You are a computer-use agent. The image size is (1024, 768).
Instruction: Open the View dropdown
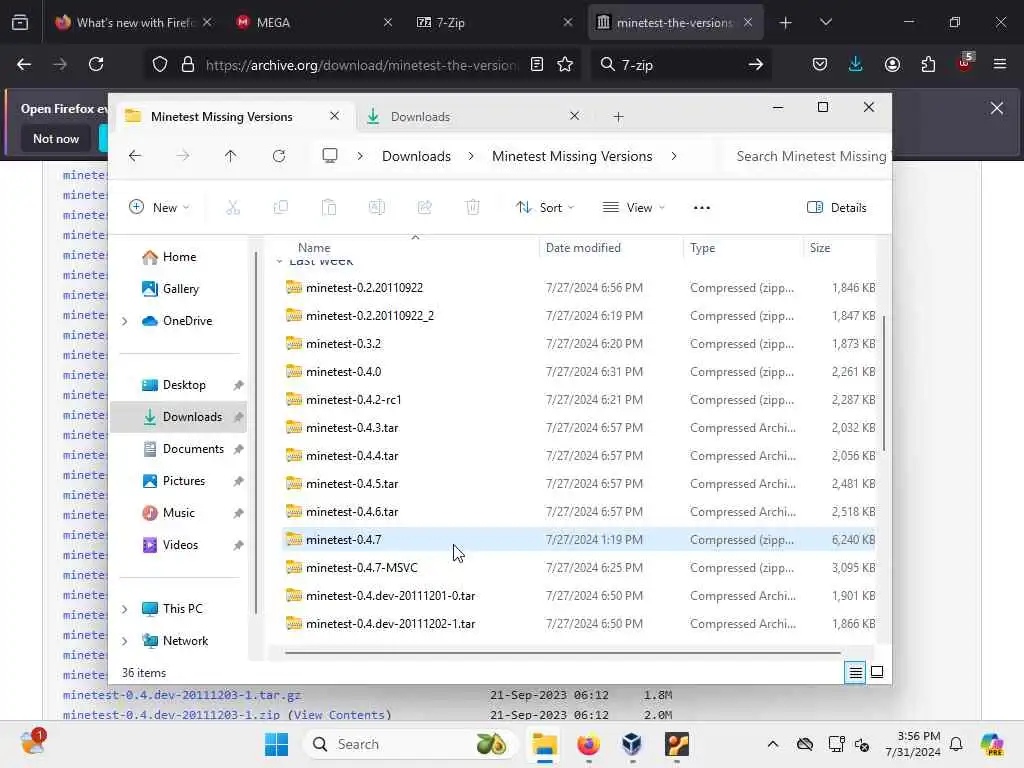tap(633, 208)
